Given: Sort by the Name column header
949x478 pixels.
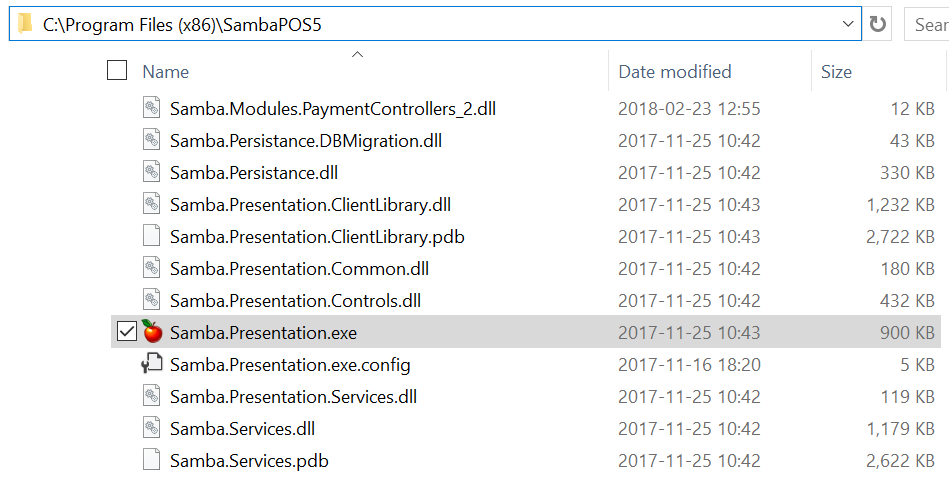Looking at the screenshot, I should (165, 71).
